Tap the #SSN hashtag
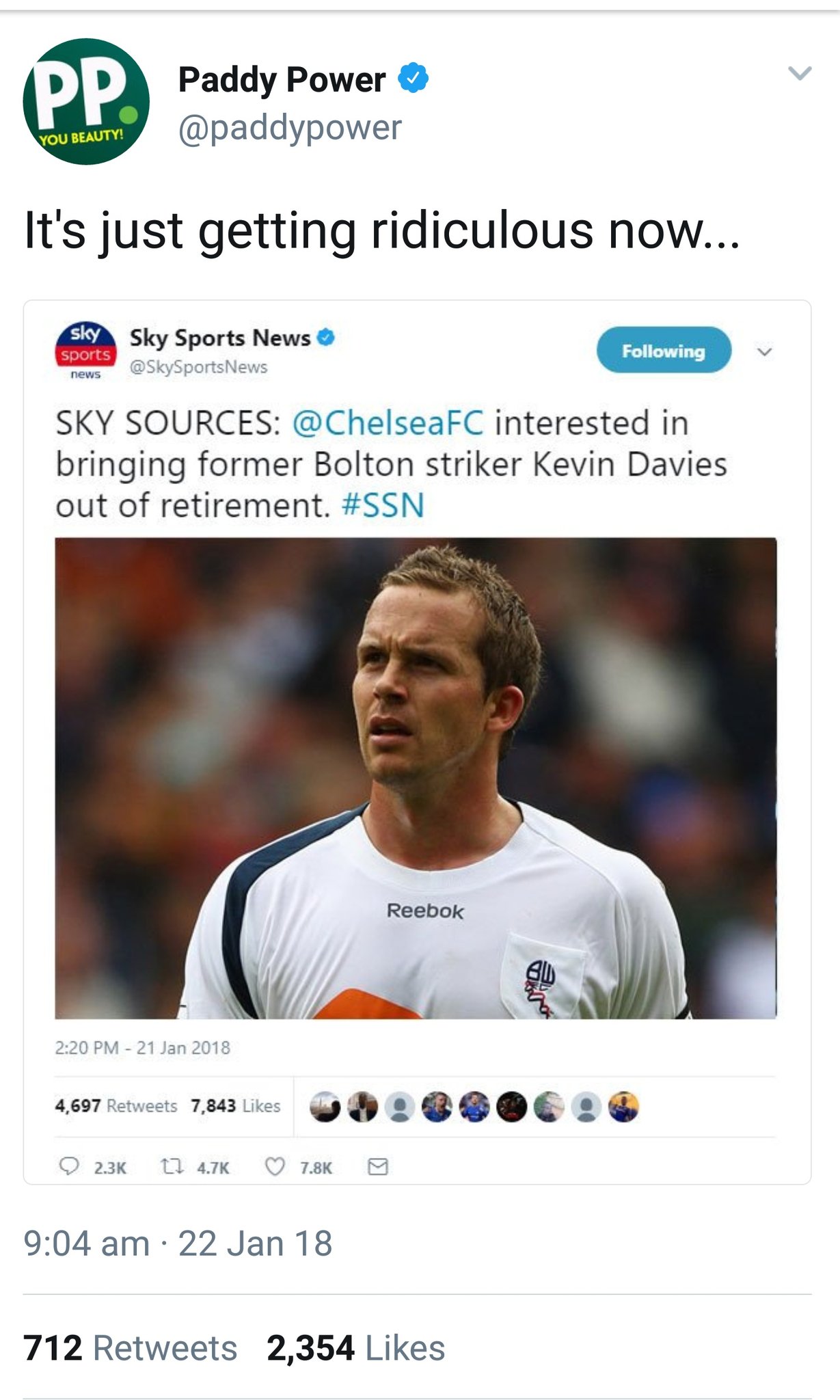This screenshot has height=1400, width=840. point(383,506)
